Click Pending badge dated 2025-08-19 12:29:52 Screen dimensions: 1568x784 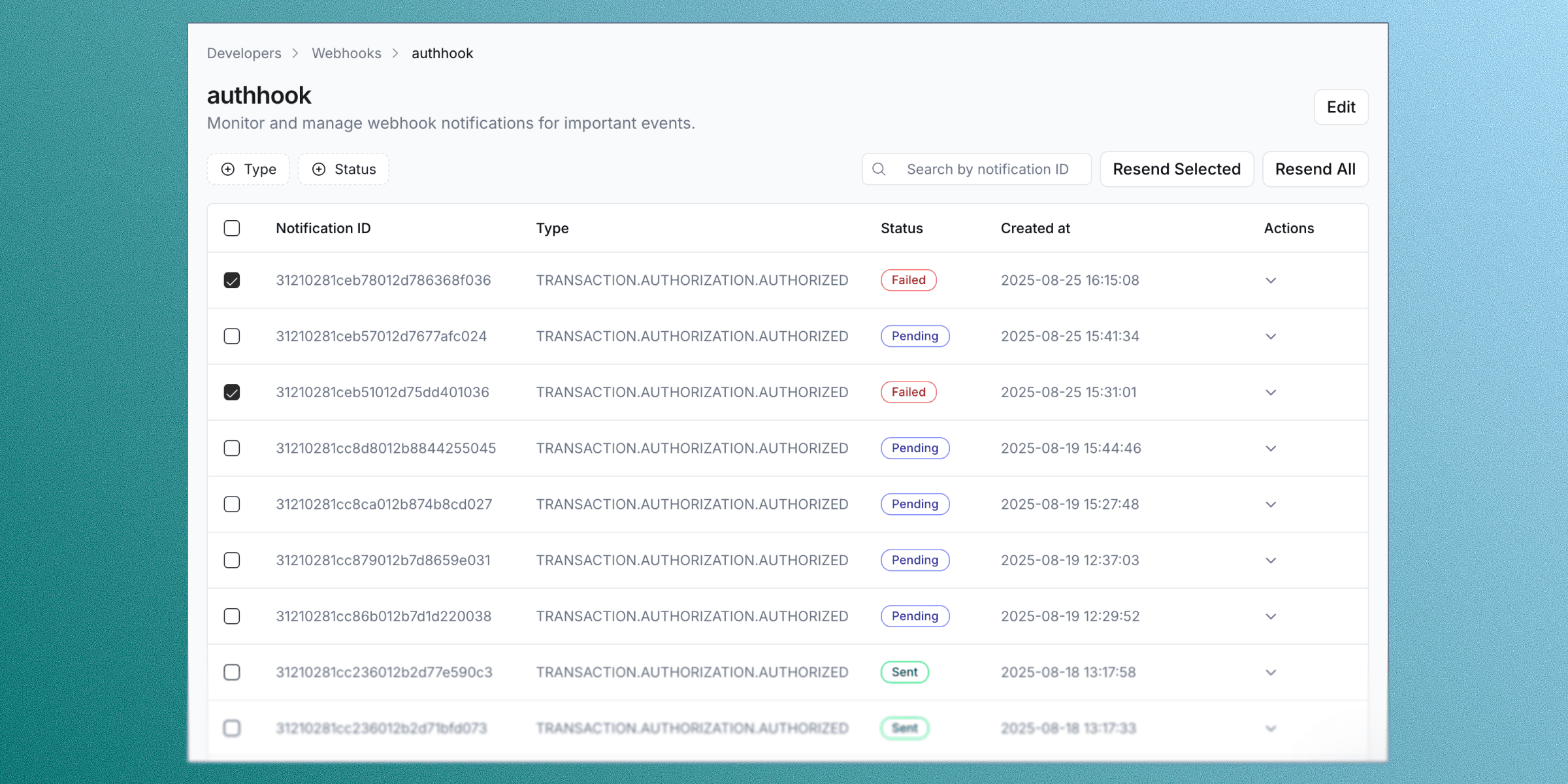[915, 616]
